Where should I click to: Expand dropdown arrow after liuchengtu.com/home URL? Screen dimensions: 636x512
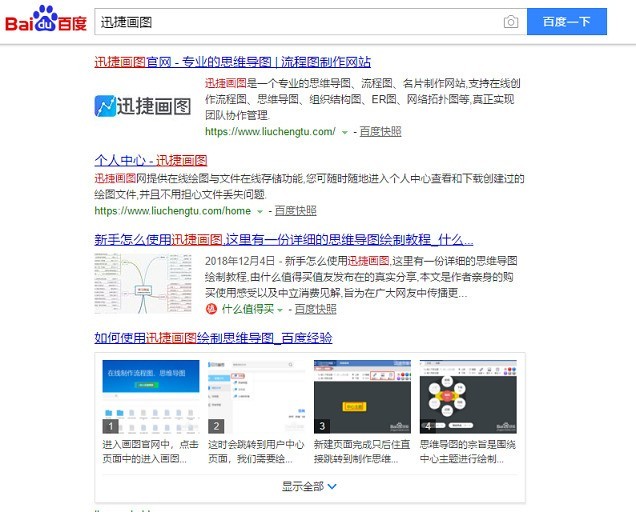(x=260, y=211)
